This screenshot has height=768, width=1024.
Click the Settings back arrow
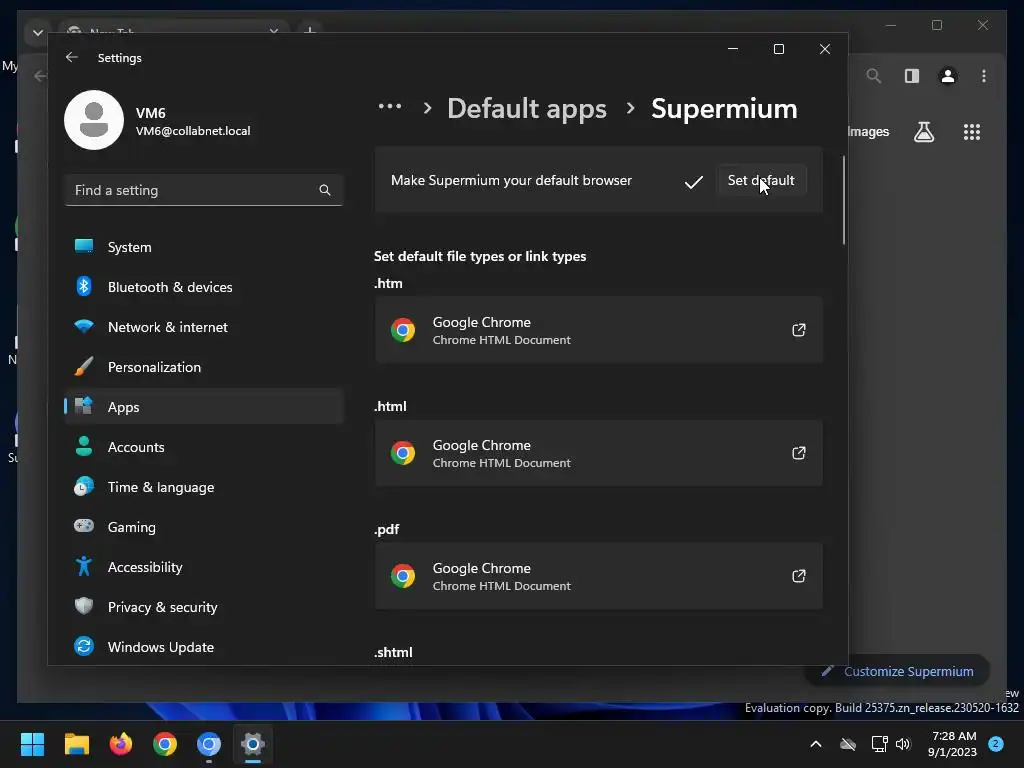tap(72, 57)
